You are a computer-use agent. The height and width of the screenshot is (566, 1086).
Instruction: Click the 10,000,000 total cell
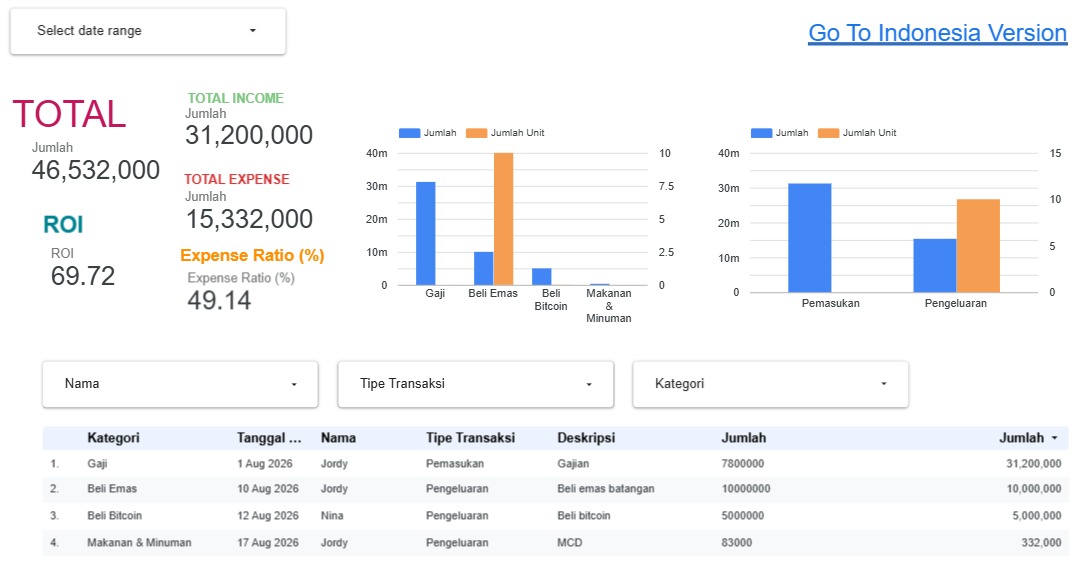click(x=1034, y=488)
